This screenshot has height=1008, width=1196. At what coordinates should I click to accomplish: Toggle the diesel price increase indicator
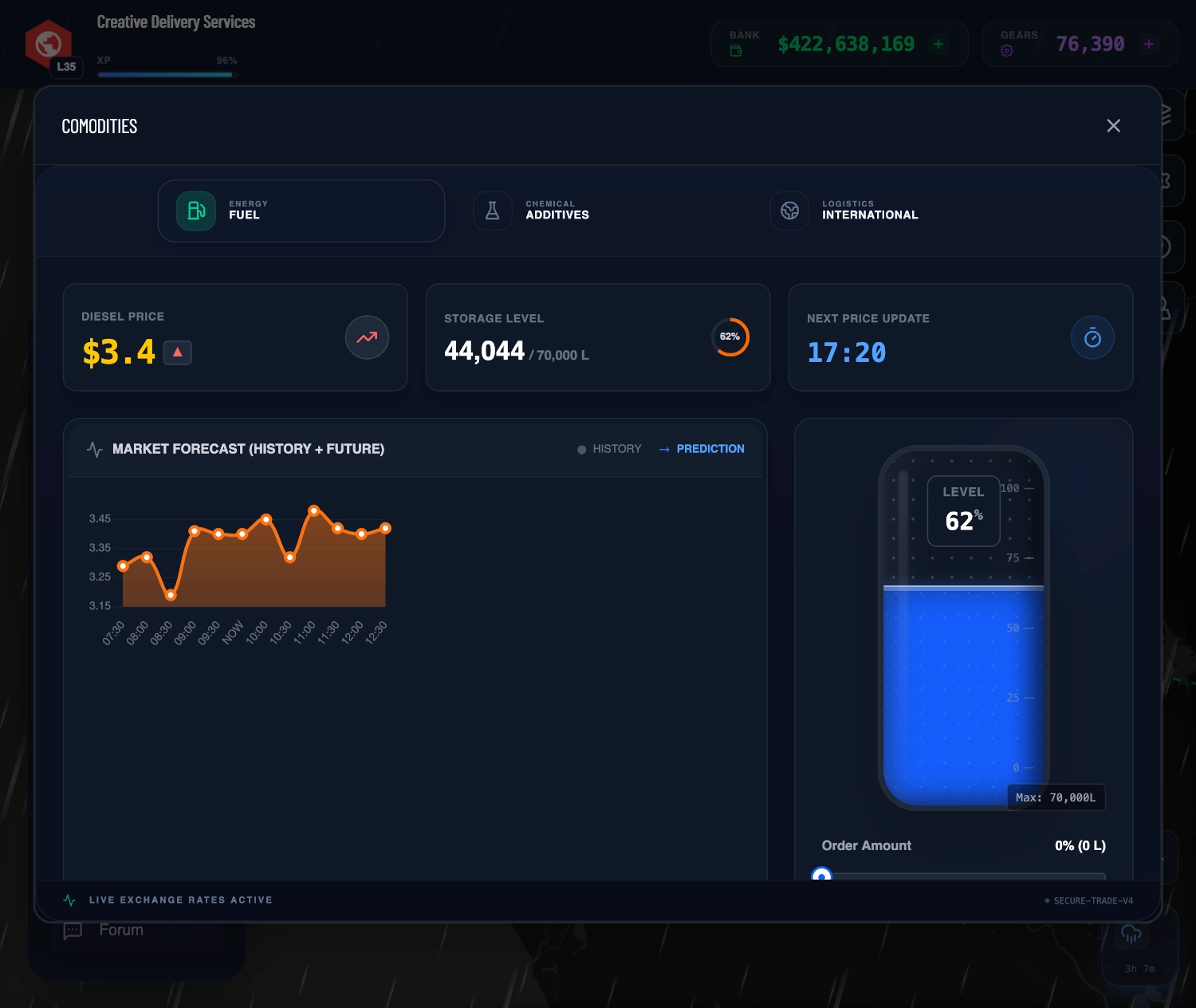click(x=177, y=352)
